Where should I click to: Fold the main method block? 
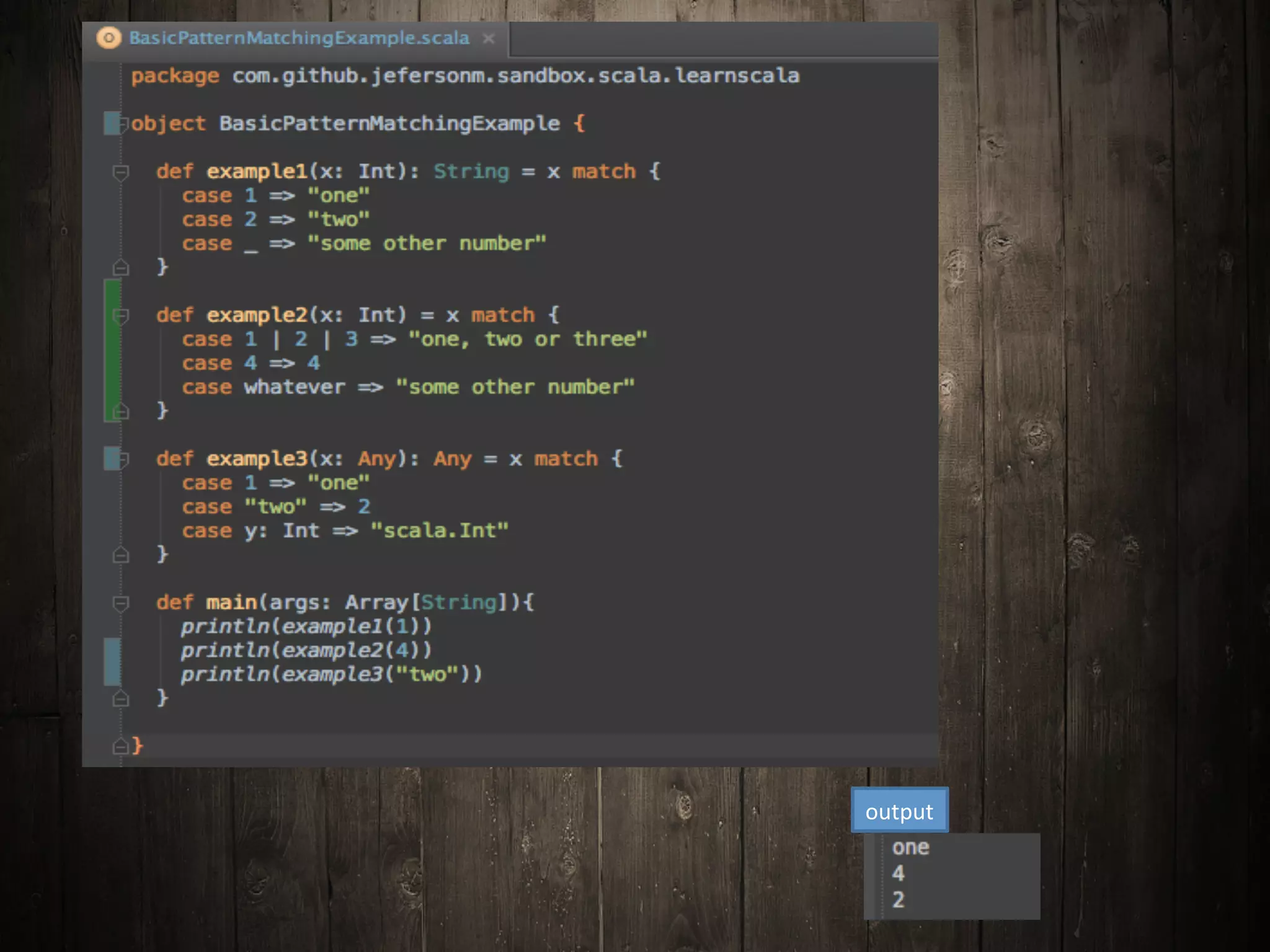(121, 603)
